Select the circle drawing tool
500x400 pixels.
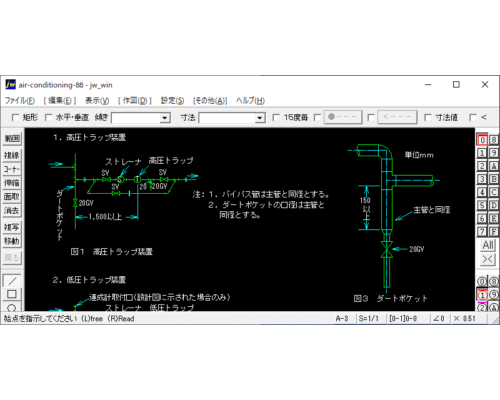12,307
